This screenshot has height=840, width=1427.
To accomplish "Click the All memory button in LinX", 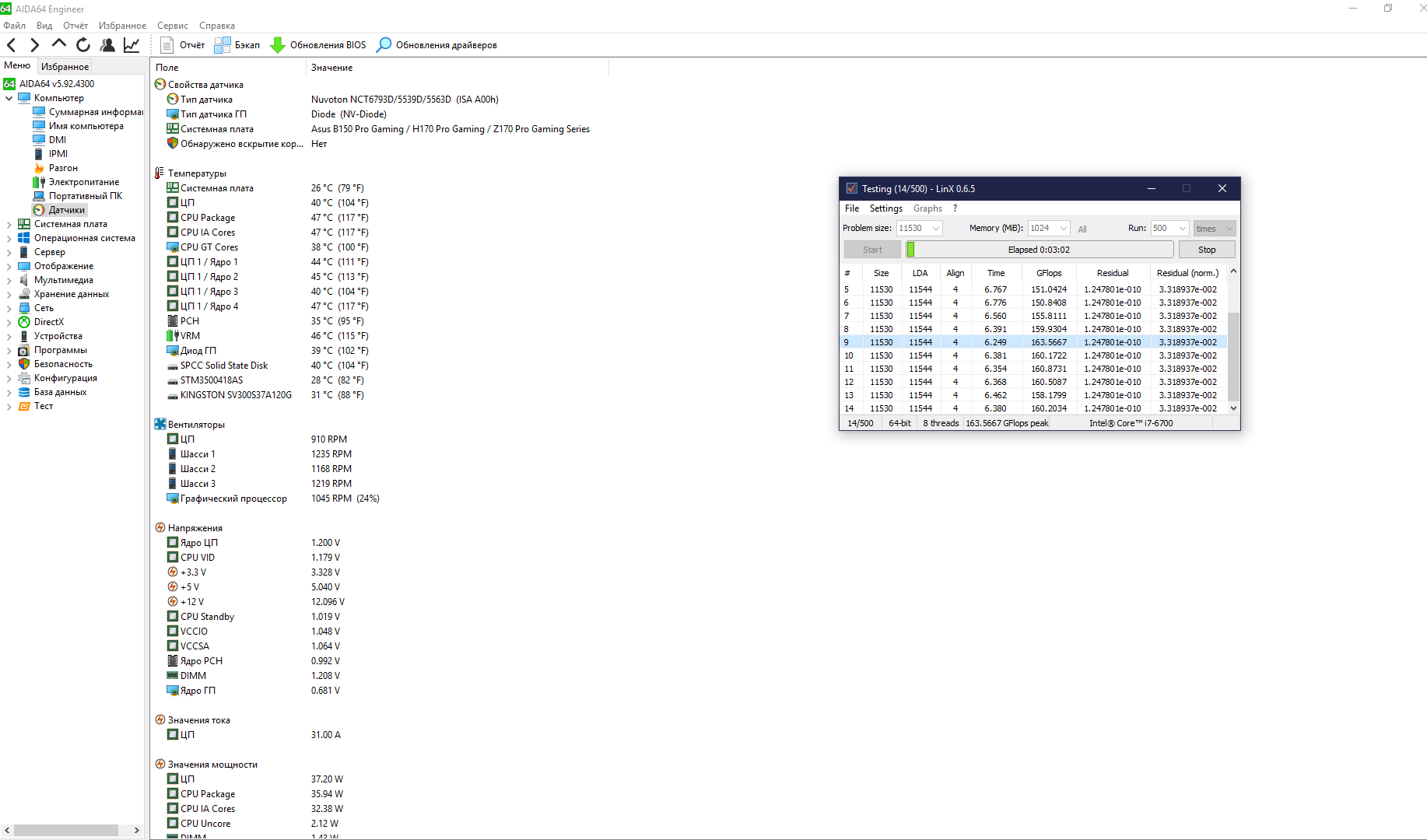I will pyautogui.click(x=1082, y=229).
